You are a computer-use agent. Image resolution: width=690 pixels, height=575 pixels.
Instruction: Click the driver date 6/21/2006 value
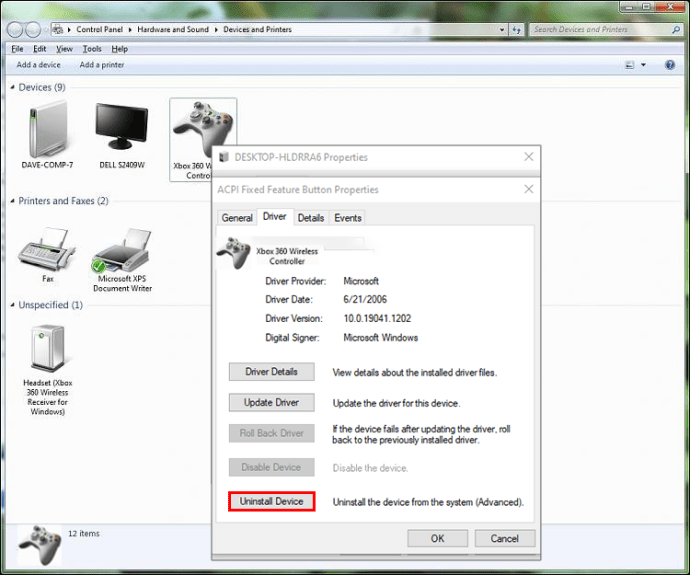(x=365, y=300)
